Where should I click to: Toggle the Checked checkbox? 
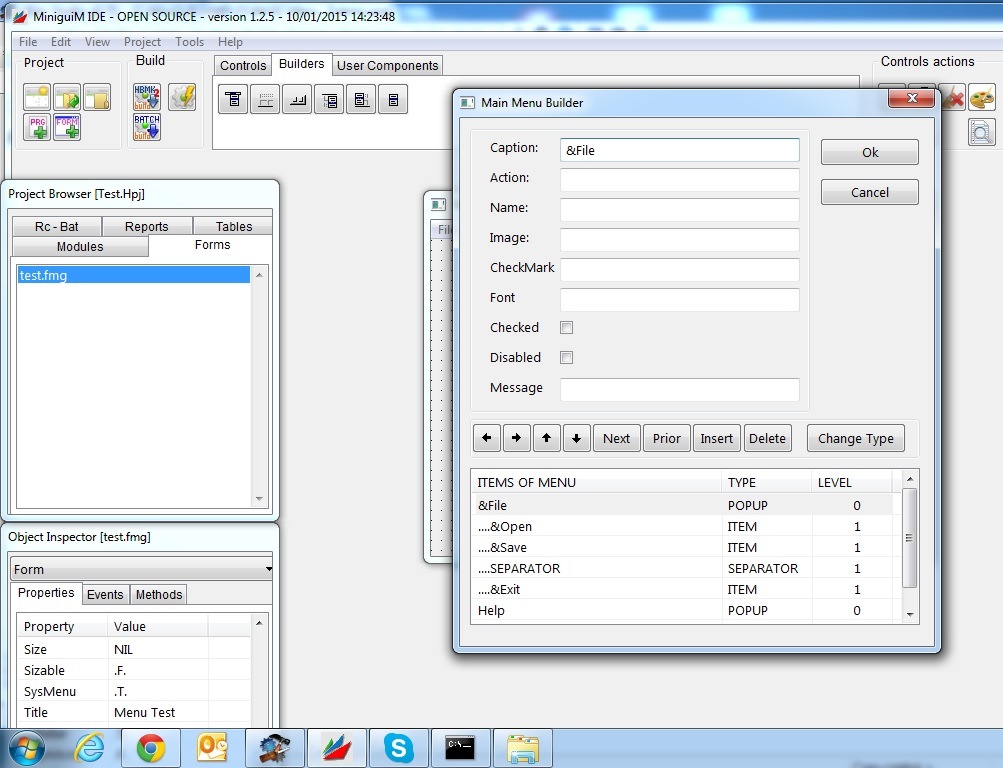[x=567, y=328]
